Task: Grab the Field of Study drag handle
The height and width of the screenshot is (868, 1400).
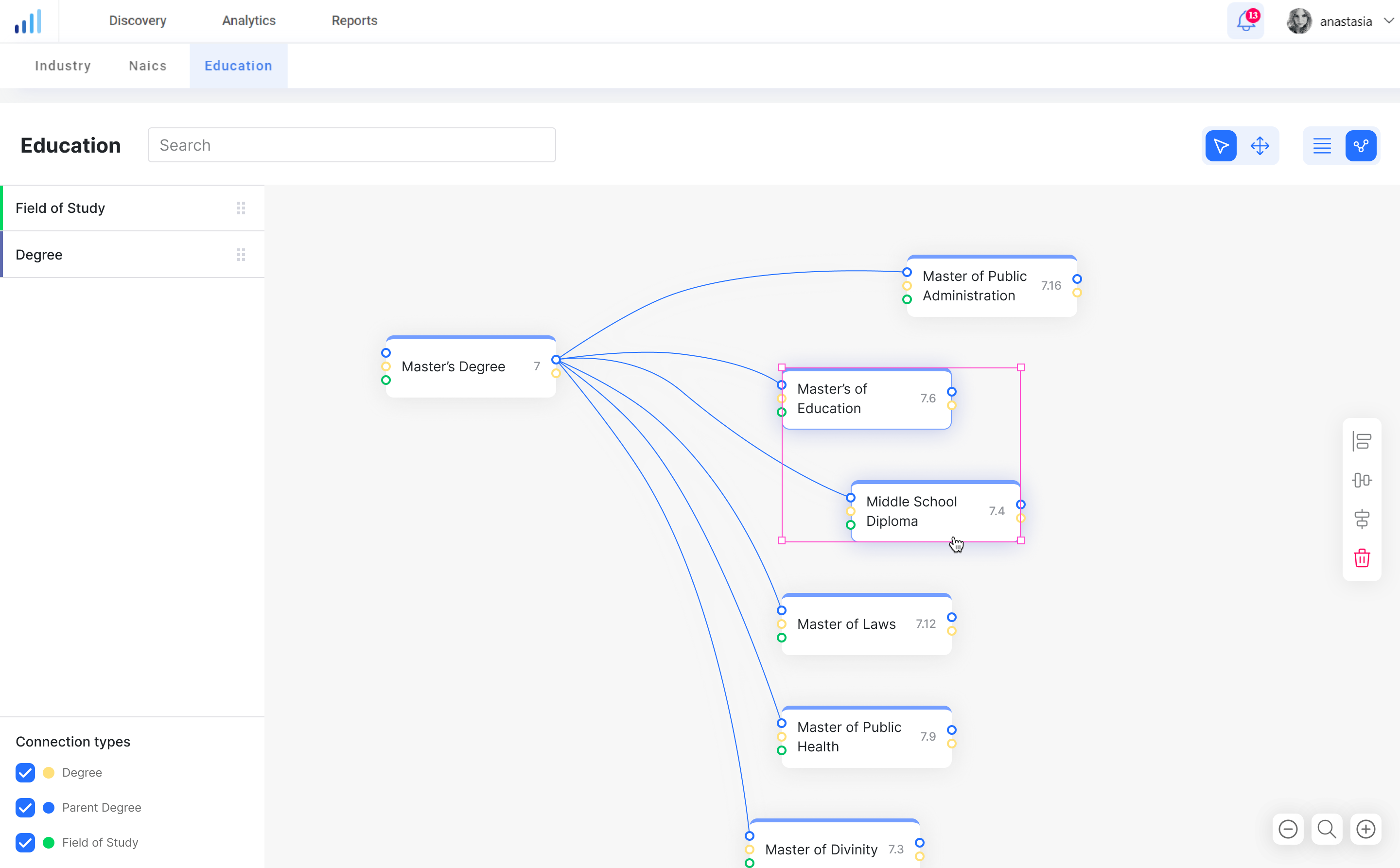Action: pos(241,208)
